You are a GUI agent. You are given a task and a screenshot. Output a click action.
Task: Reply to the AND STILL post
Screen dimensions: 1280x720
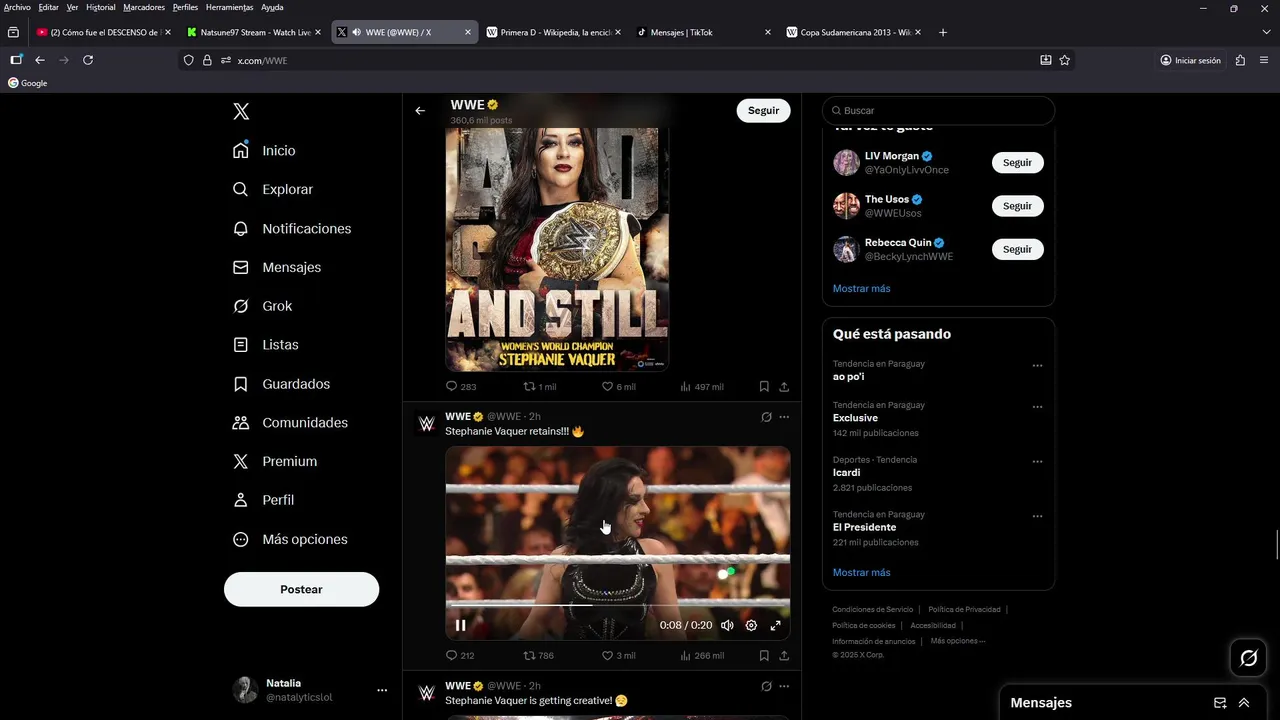(x=461, y=386)
